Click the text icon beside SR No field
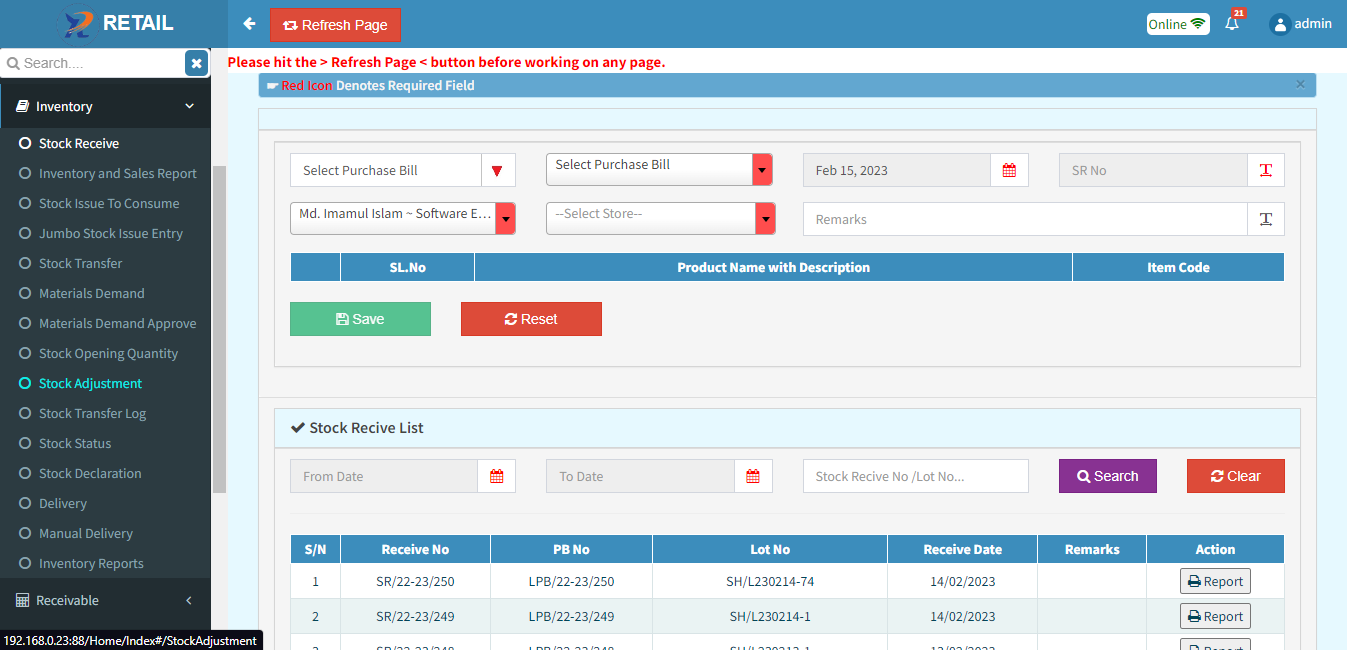Viewport: 1347px width, 650px height. pos(1265,170)
